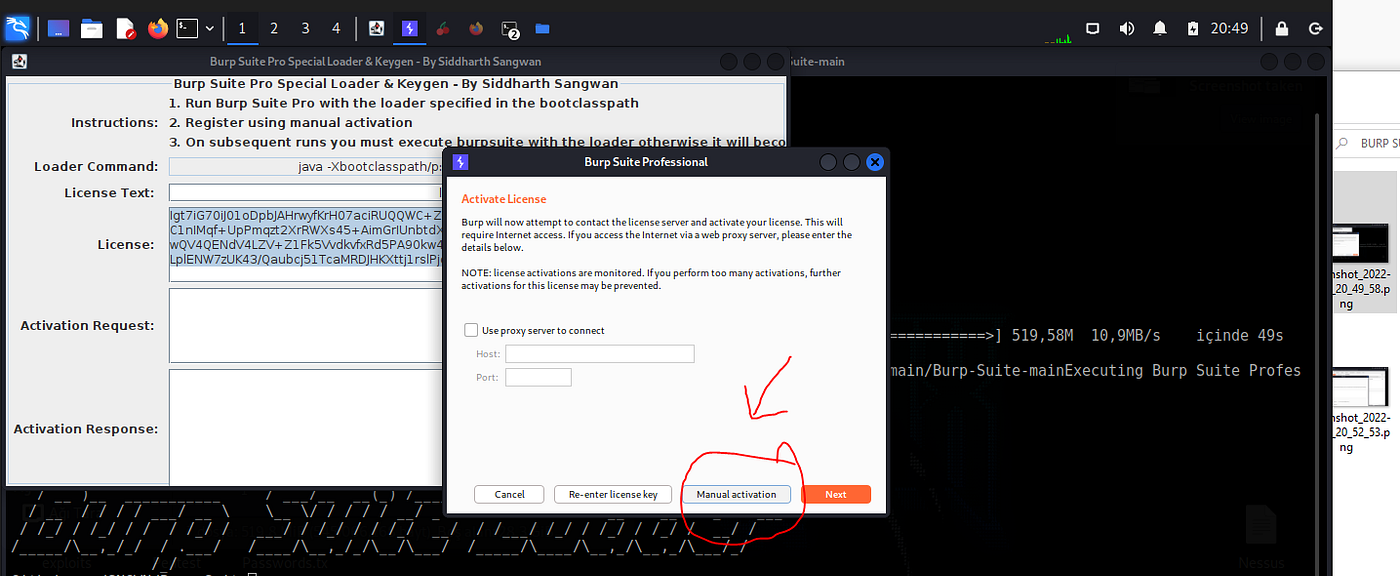
Task: Open the terminal emulator launcher
Action: click(187, 28)
